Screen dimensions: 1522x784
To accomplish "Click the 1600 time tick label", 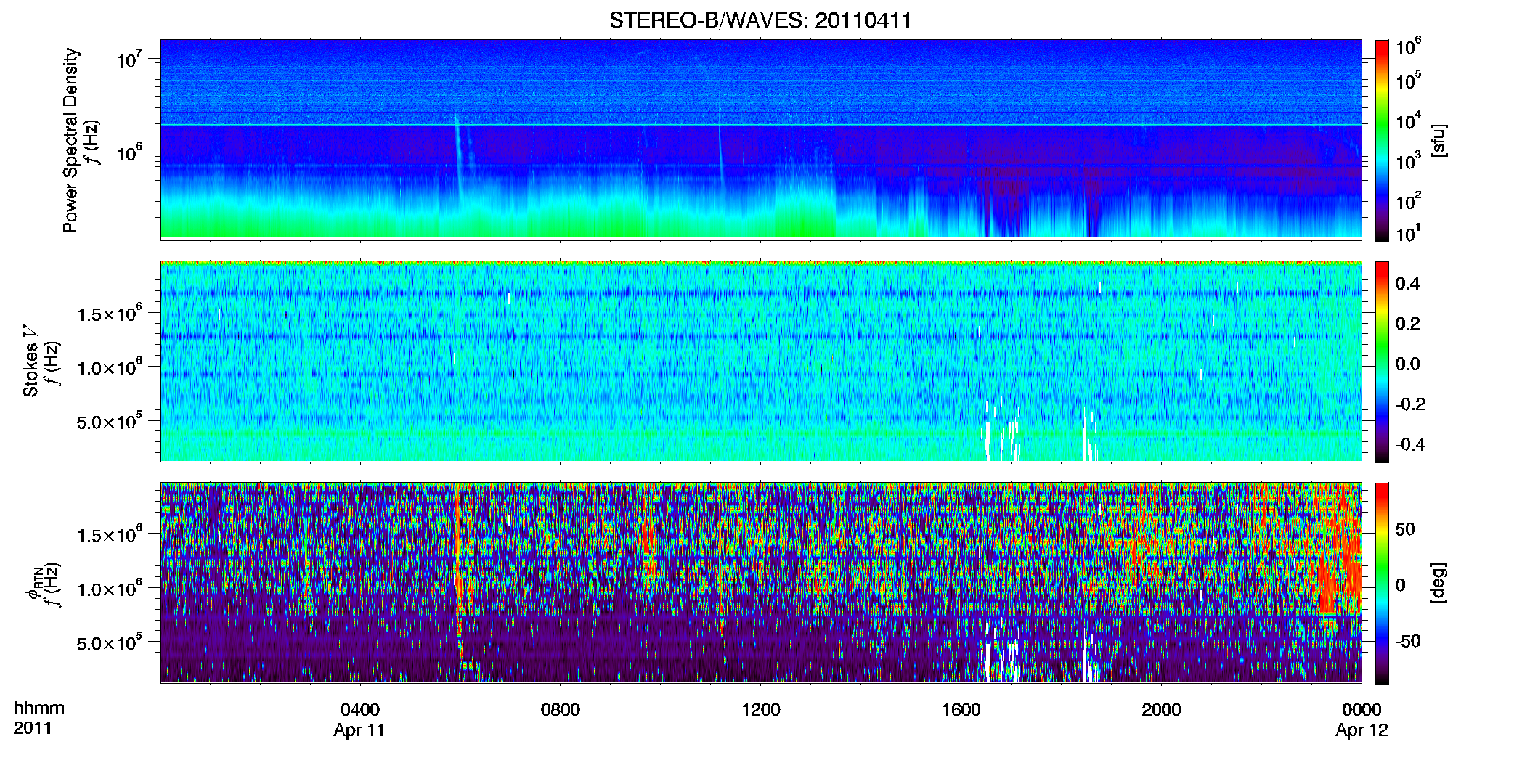I will [x=961, y=710].
